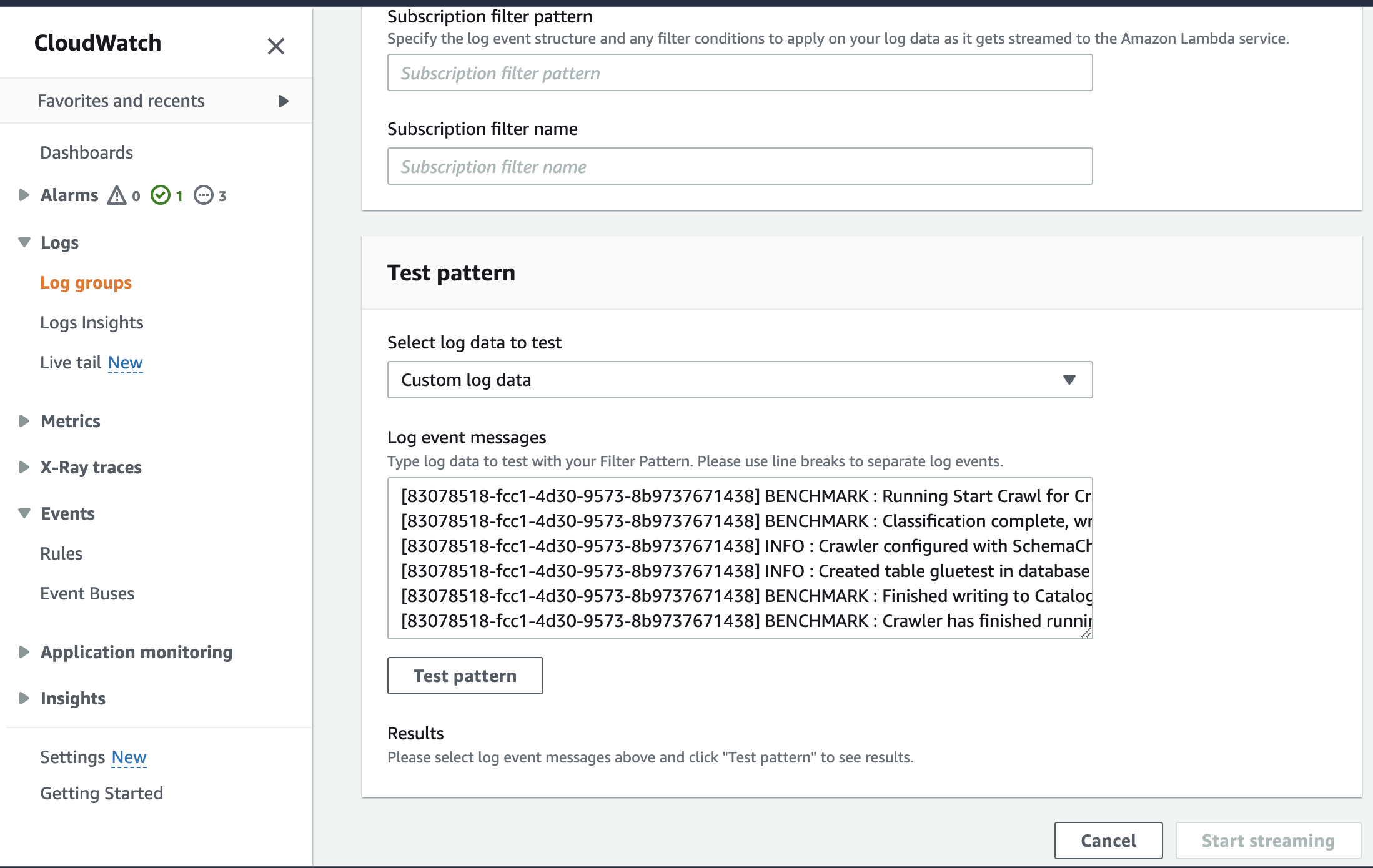Viewport: 1373px width, 868px height.
Task: Expand the Favorites and recents section
Action: coord(284,101)
